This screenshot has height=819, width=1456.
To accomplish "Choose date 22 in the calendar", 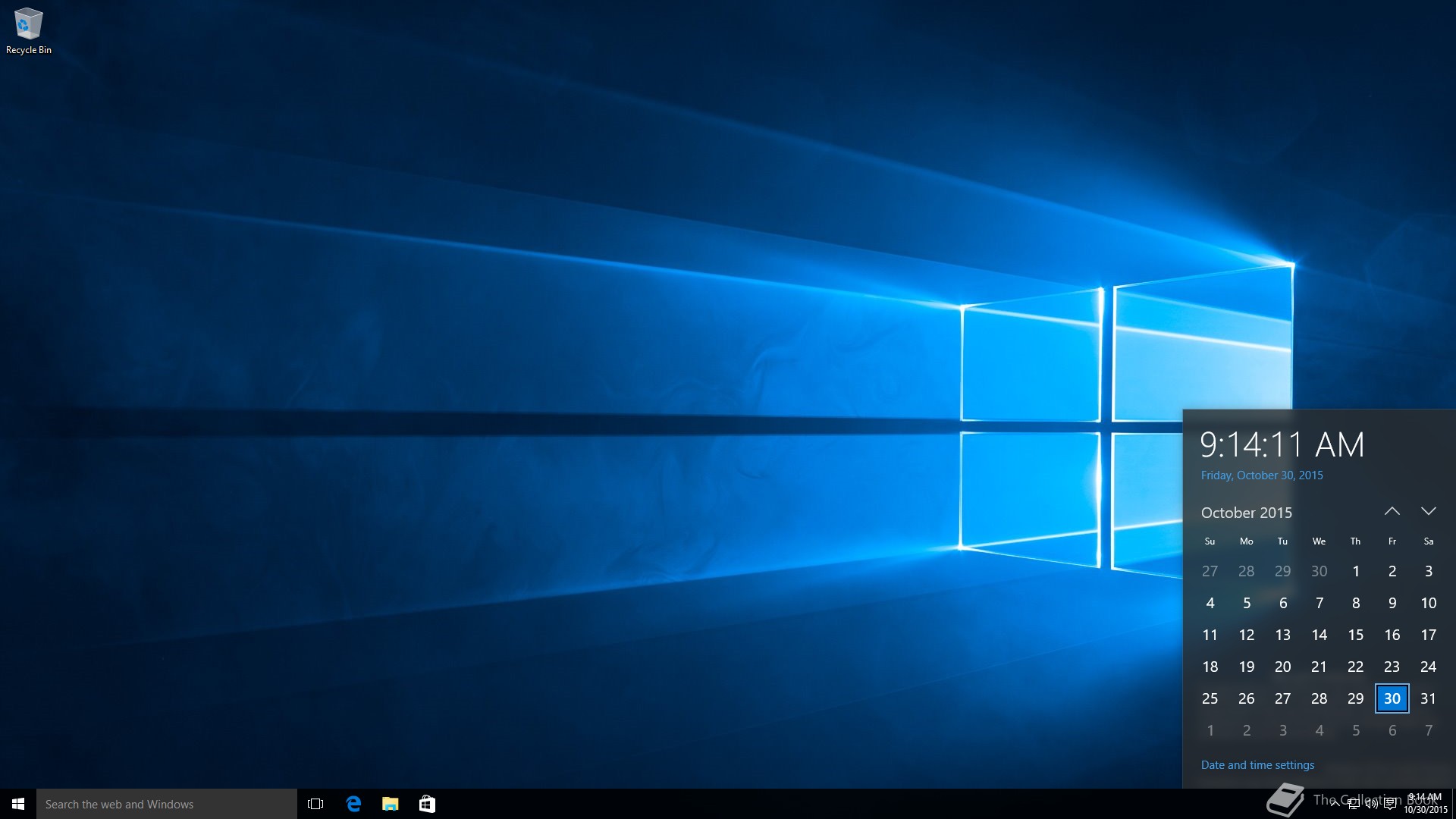I will coord(1356,667).
